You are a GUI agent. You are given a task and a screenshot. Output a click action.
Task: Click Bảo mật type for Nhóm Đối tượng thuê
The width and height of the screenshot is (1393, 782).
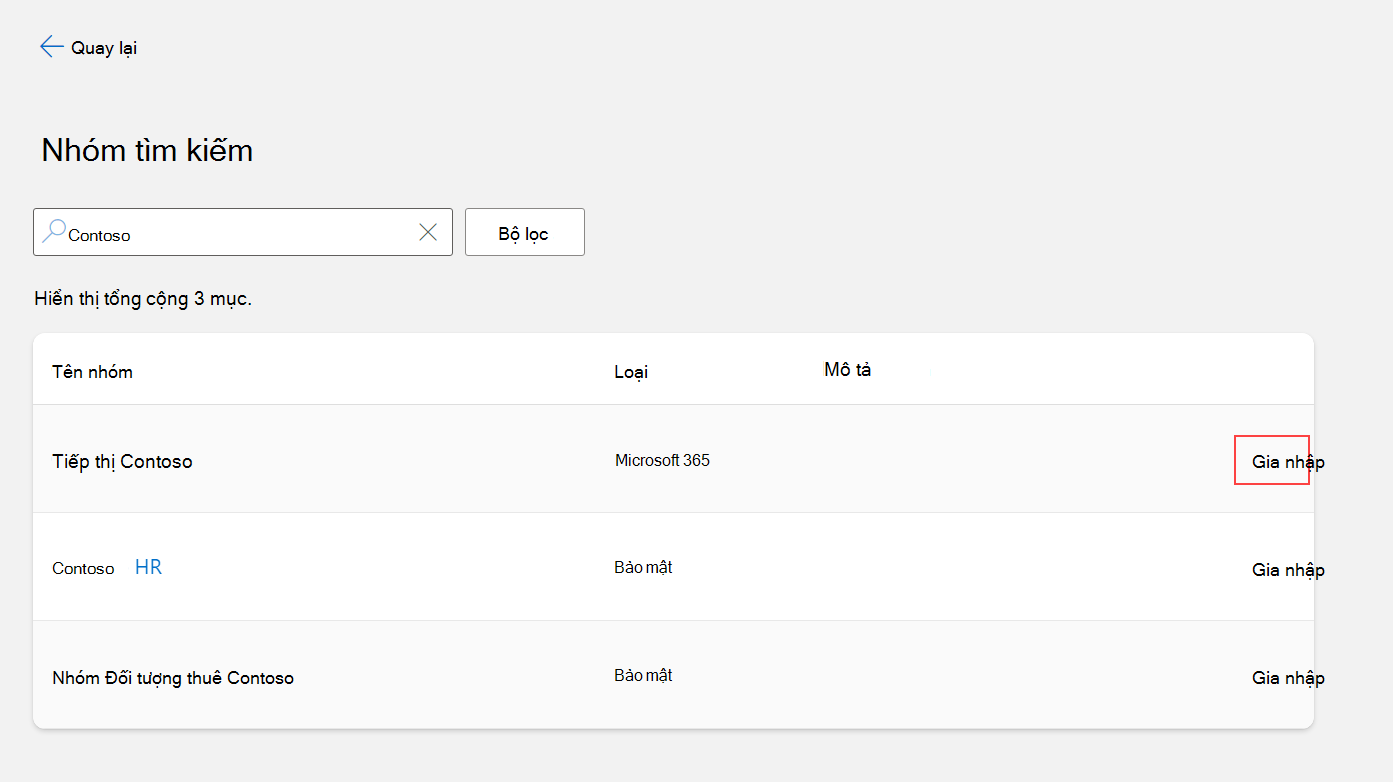coord(643,676)
